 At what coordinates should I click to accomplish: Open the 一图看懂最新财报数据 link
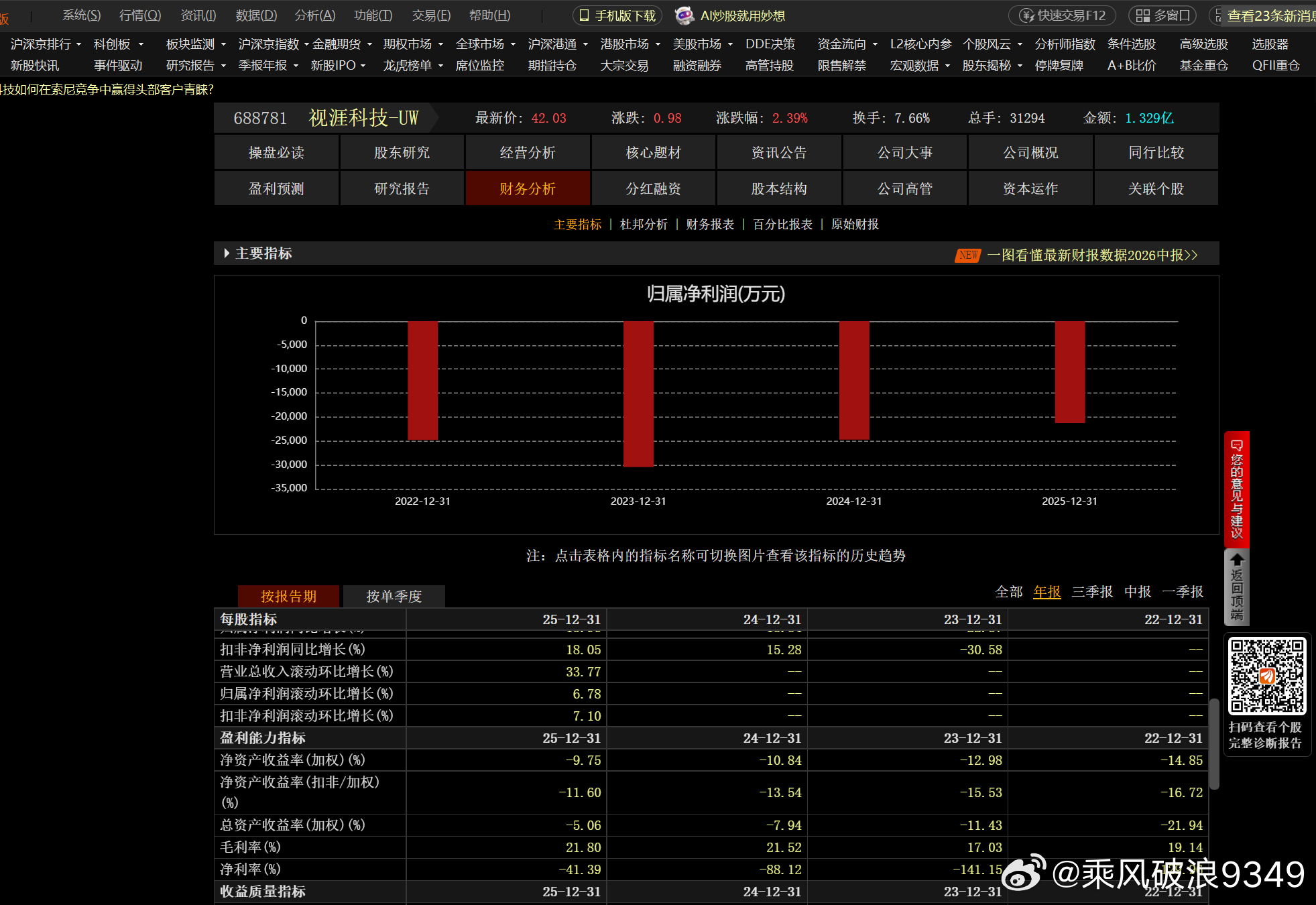point(1092,255)
